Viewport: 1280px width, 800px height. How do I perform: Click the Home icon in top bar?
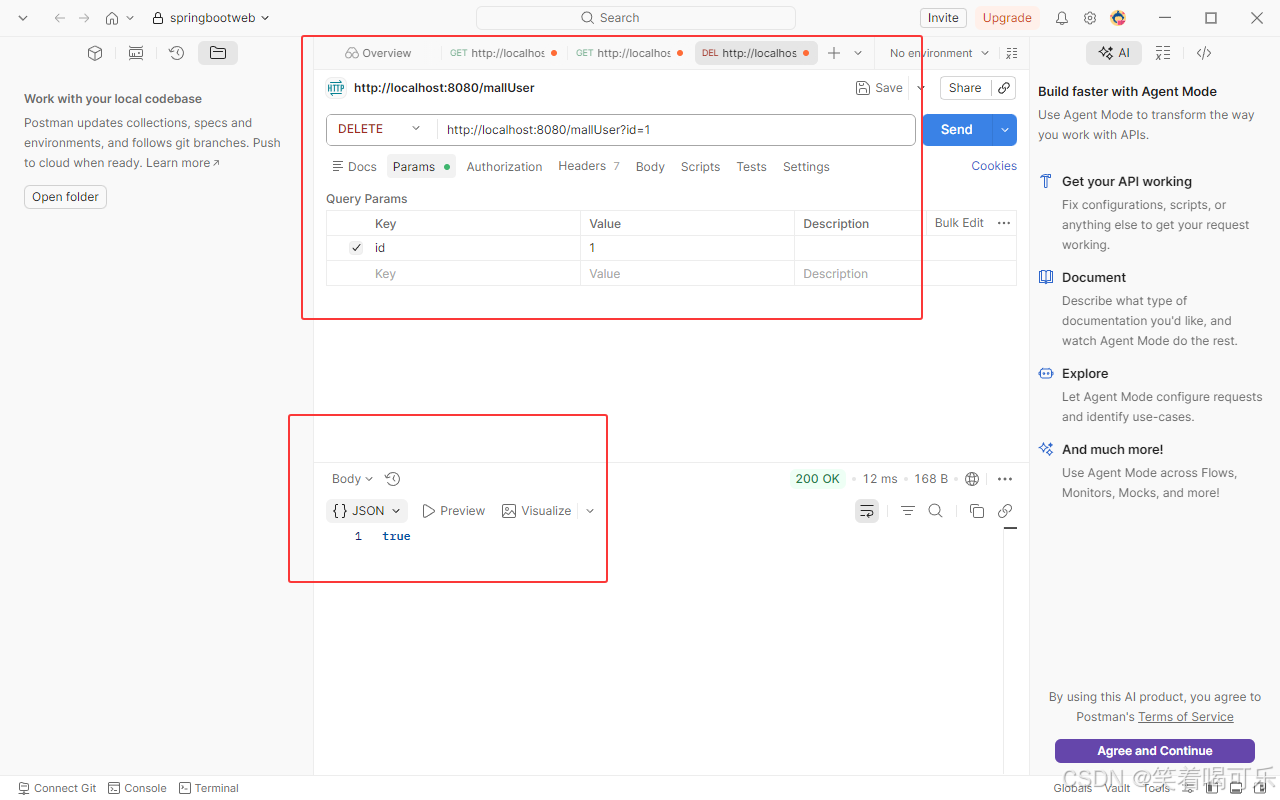(x=112, y=18)
